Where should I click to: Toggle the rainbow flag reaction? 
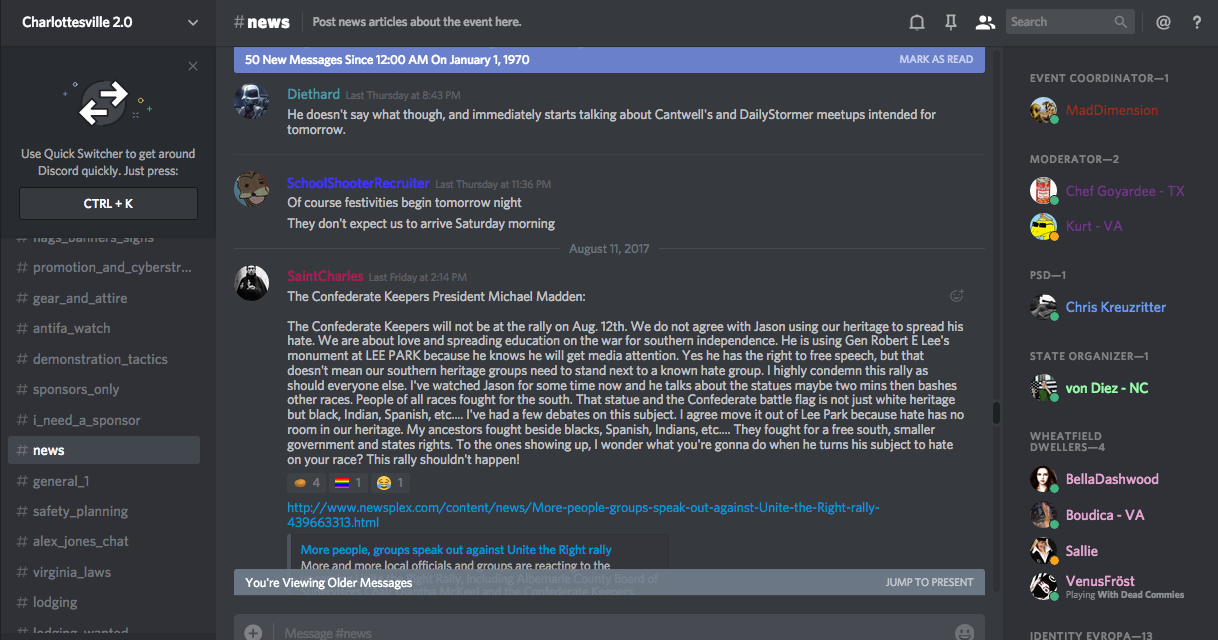[x=349, y=483]
